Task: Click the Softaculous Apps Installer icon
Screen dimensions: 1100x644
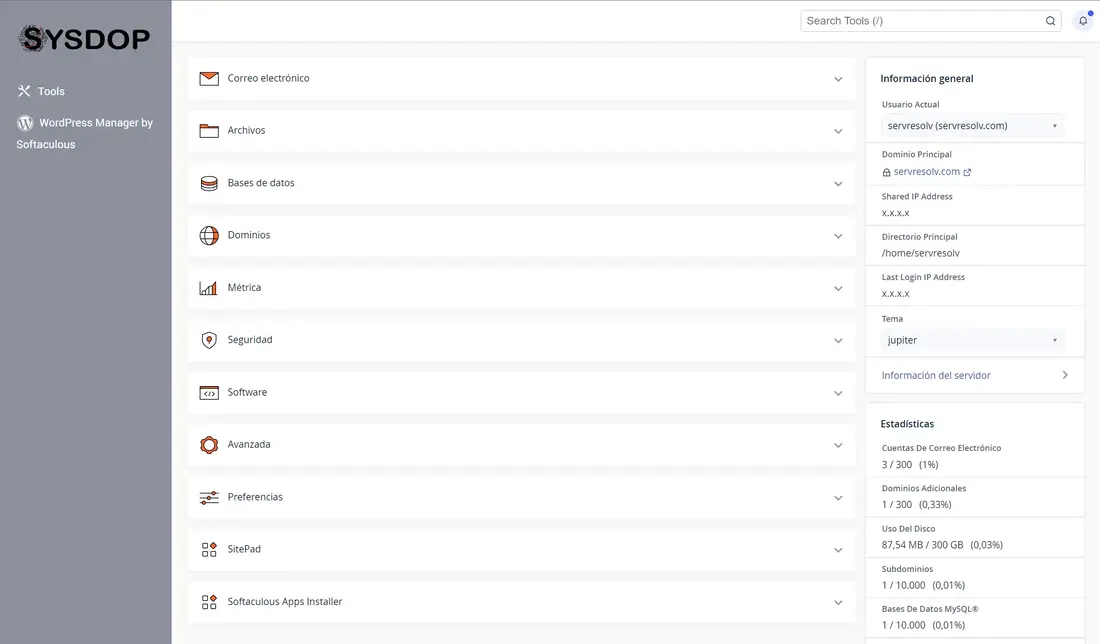Action: click(x=209, y=602)
